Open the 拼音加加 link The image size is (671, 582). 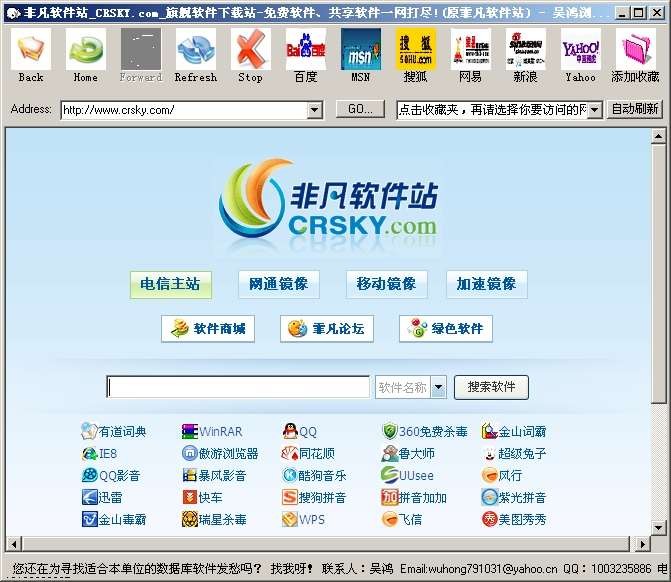click(x=414, y=497)
